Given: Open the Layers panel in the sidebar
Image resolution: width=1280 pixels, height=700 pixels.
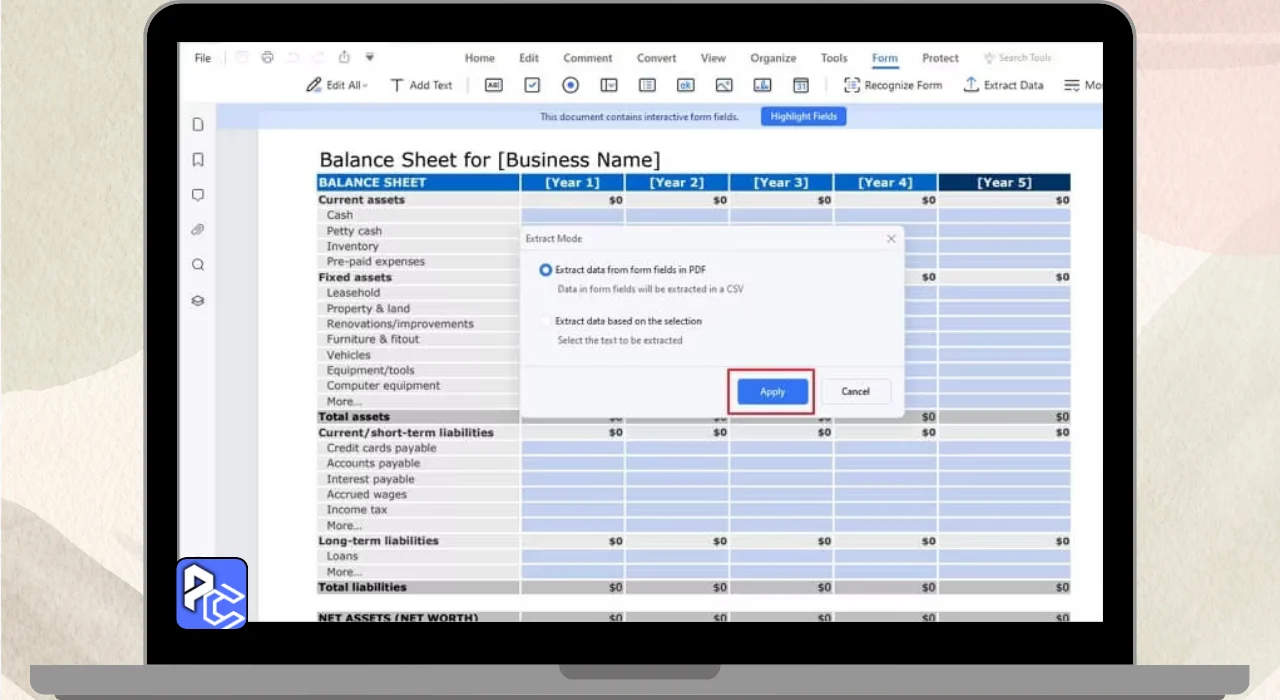Looking at the screenshot, I should (198, 300).
